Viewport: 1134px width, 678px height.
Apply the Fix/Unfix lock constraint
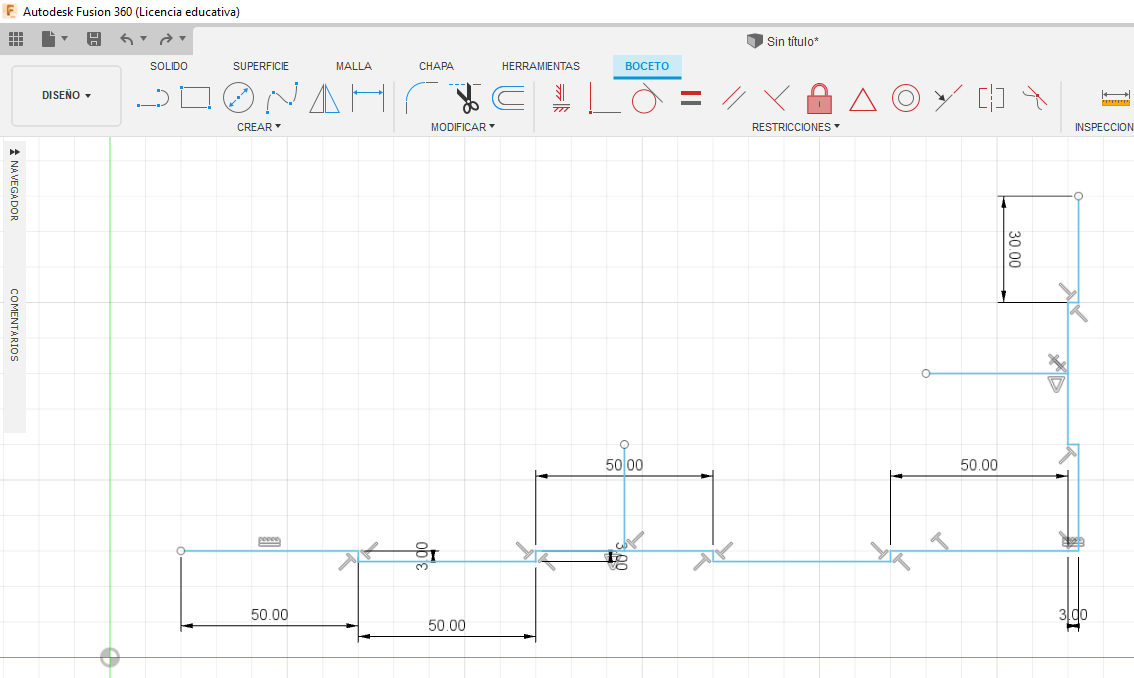tap(819, 98)
